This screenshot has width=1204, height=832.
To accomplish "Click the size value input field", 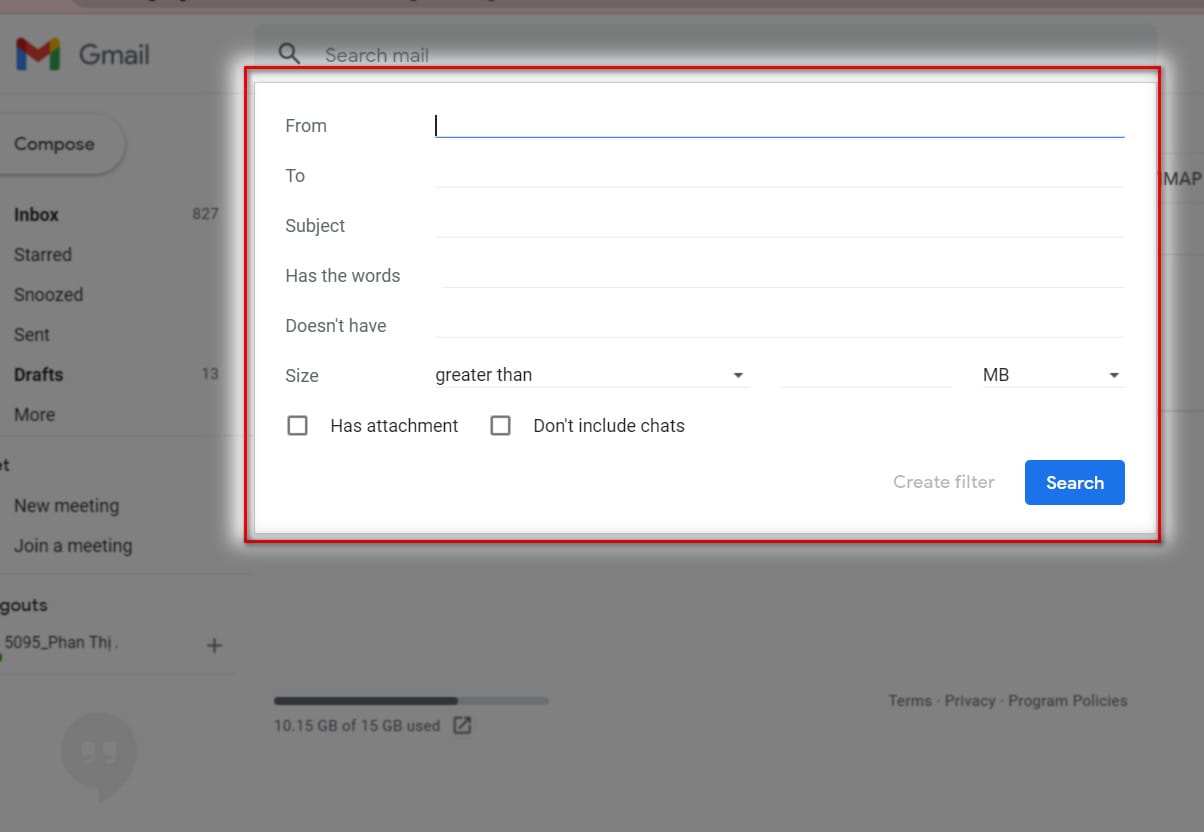I will click(x=865, y=375).
